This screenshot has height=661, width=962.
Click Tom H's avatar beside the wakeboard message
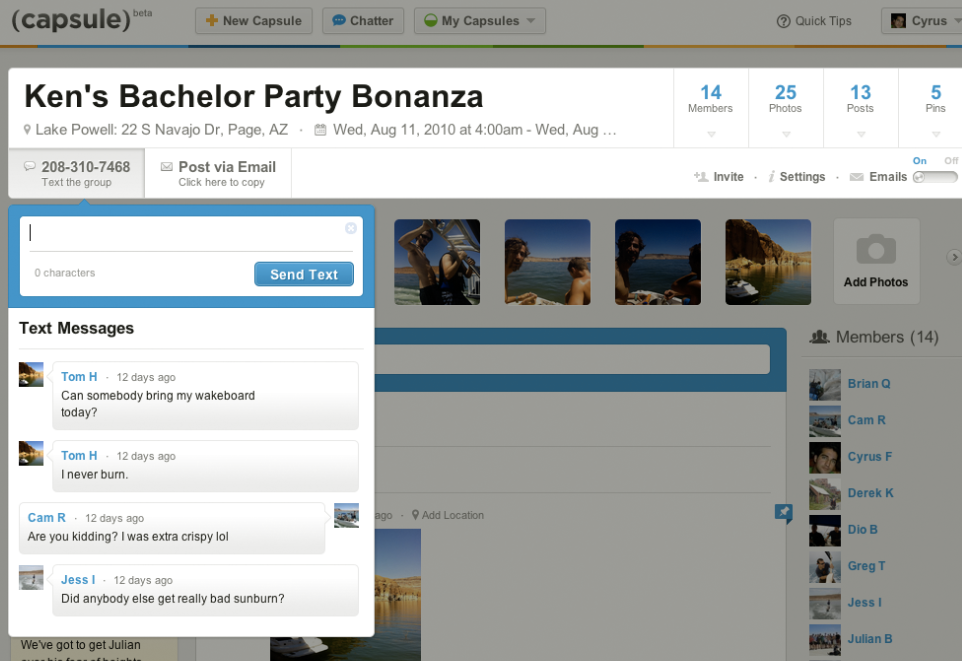(31, 375)
